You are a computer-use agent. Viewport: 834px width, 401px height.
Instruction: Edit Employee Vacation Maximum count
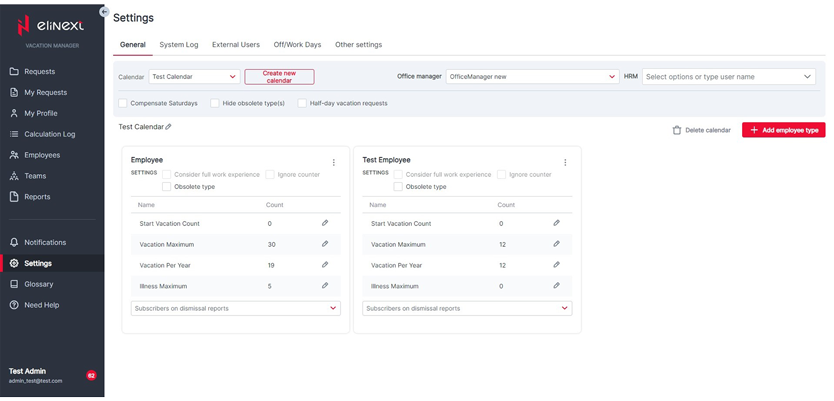pos(325,244)
